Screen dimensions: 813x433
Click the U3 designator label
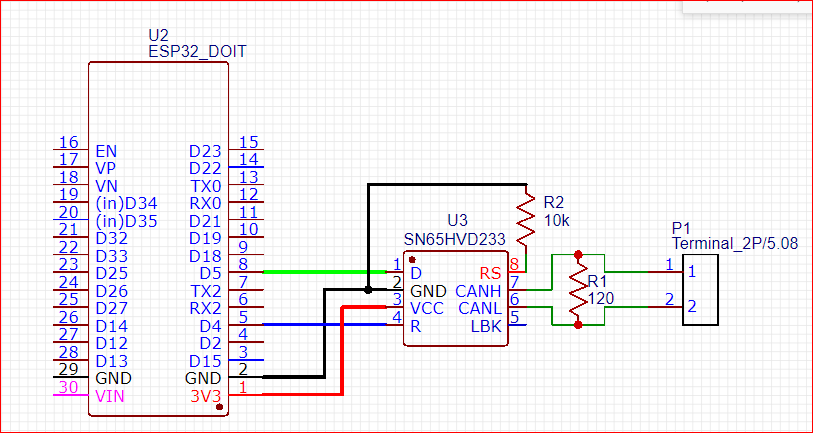coord(457,221)
